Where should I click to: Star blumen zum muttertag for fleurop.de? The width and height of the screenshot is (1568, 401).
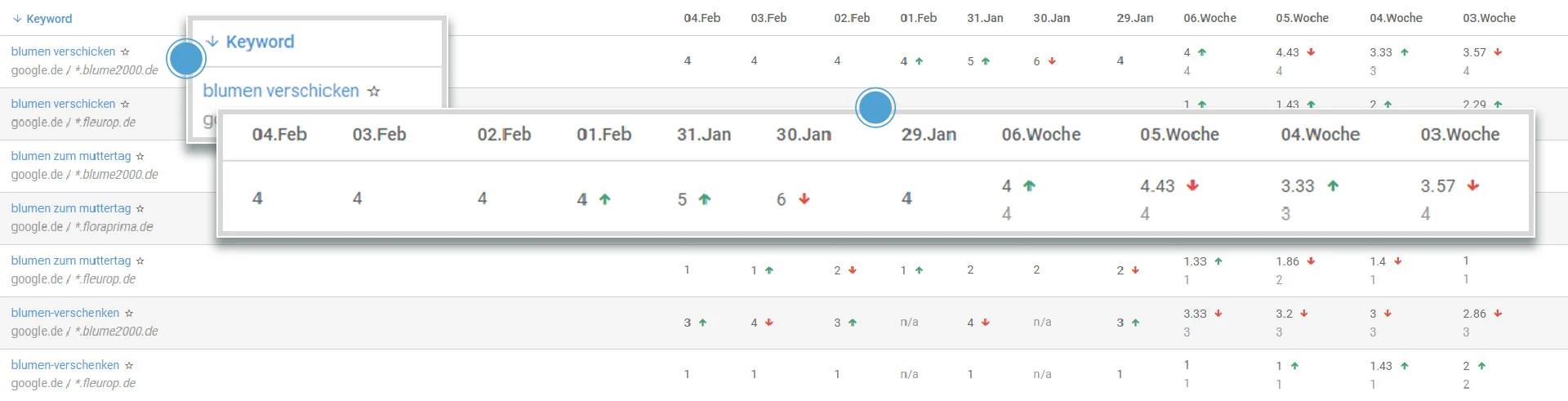(x=140, y=261)
